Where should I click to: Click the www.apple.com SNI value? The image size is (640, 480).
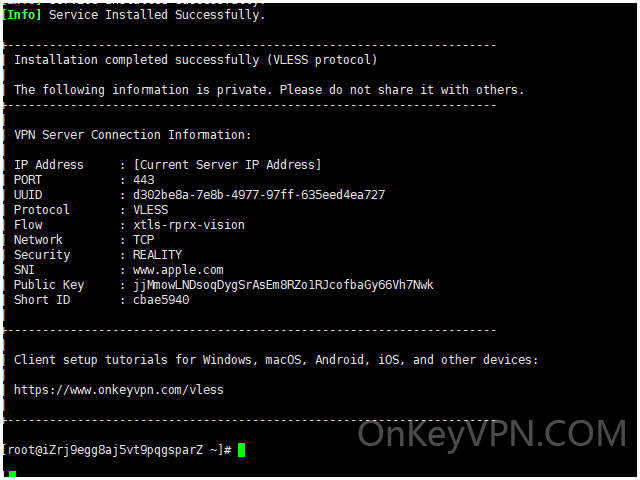click(x=178, y=270)
